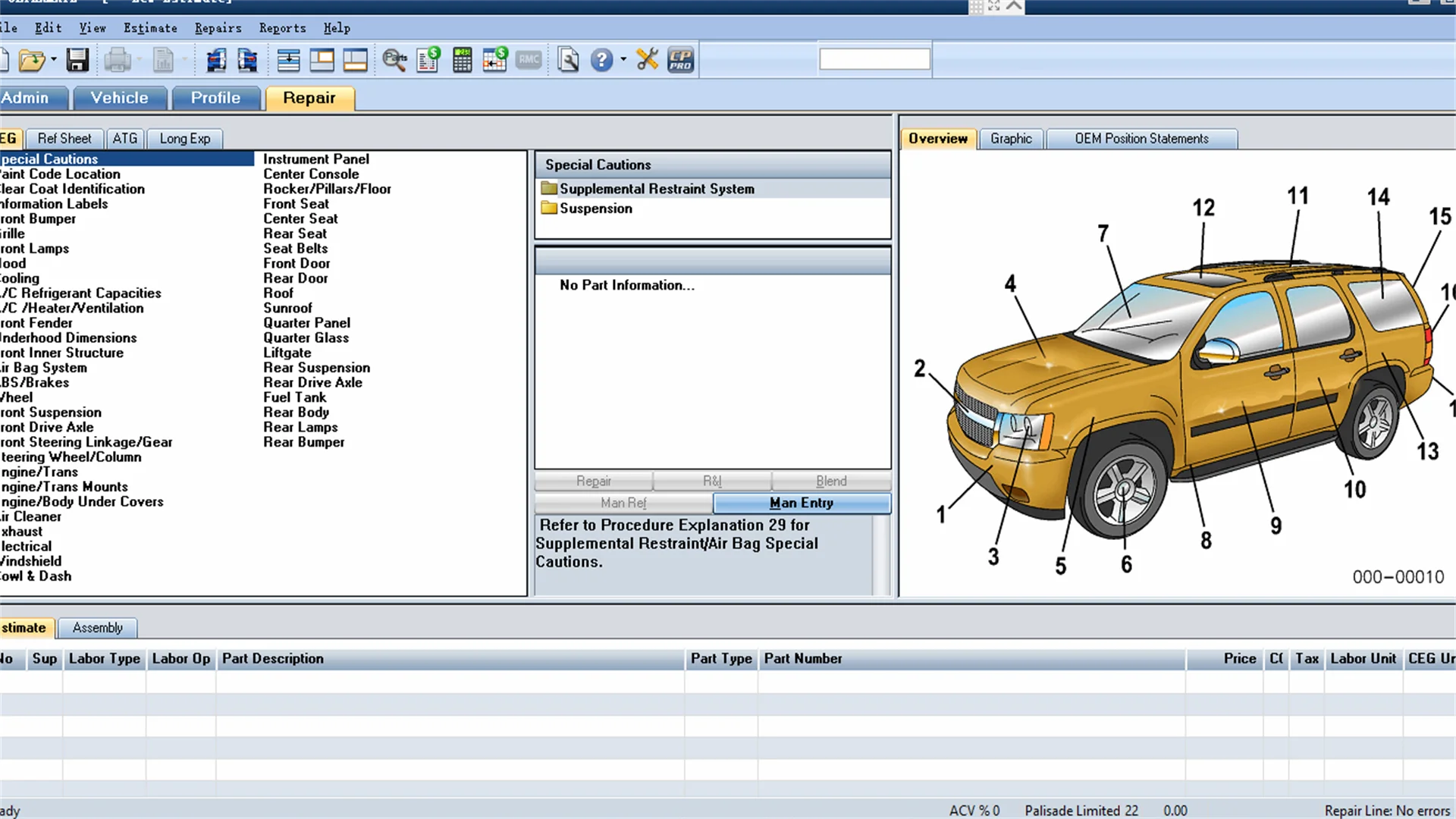1456x819 pixels.
Task: Expand the help icon dropdown arrow
Action: click(x=623, y=60)
